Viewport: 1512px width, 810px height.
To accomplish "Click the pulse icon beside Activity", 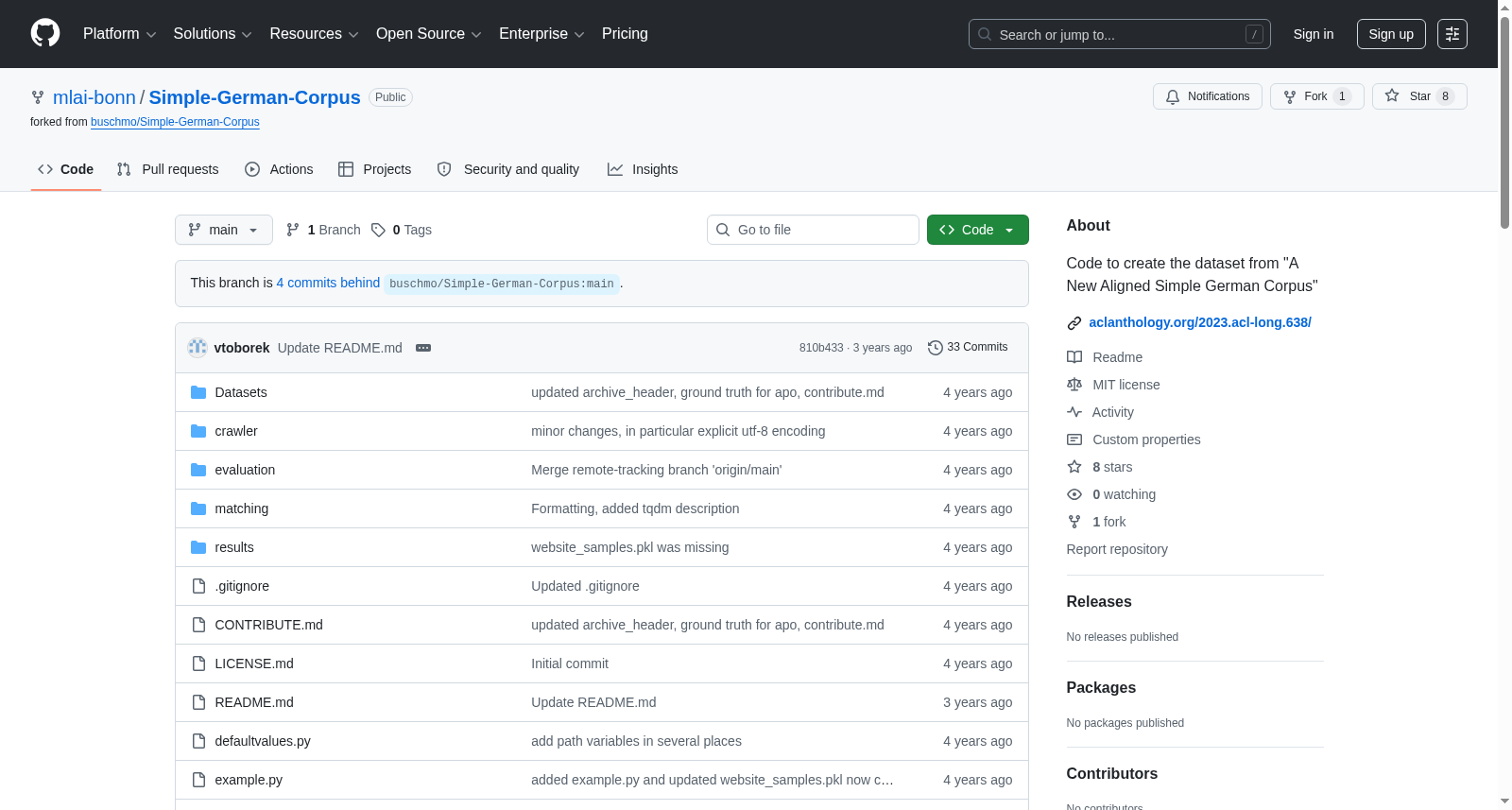I will tap(1074, 412).
